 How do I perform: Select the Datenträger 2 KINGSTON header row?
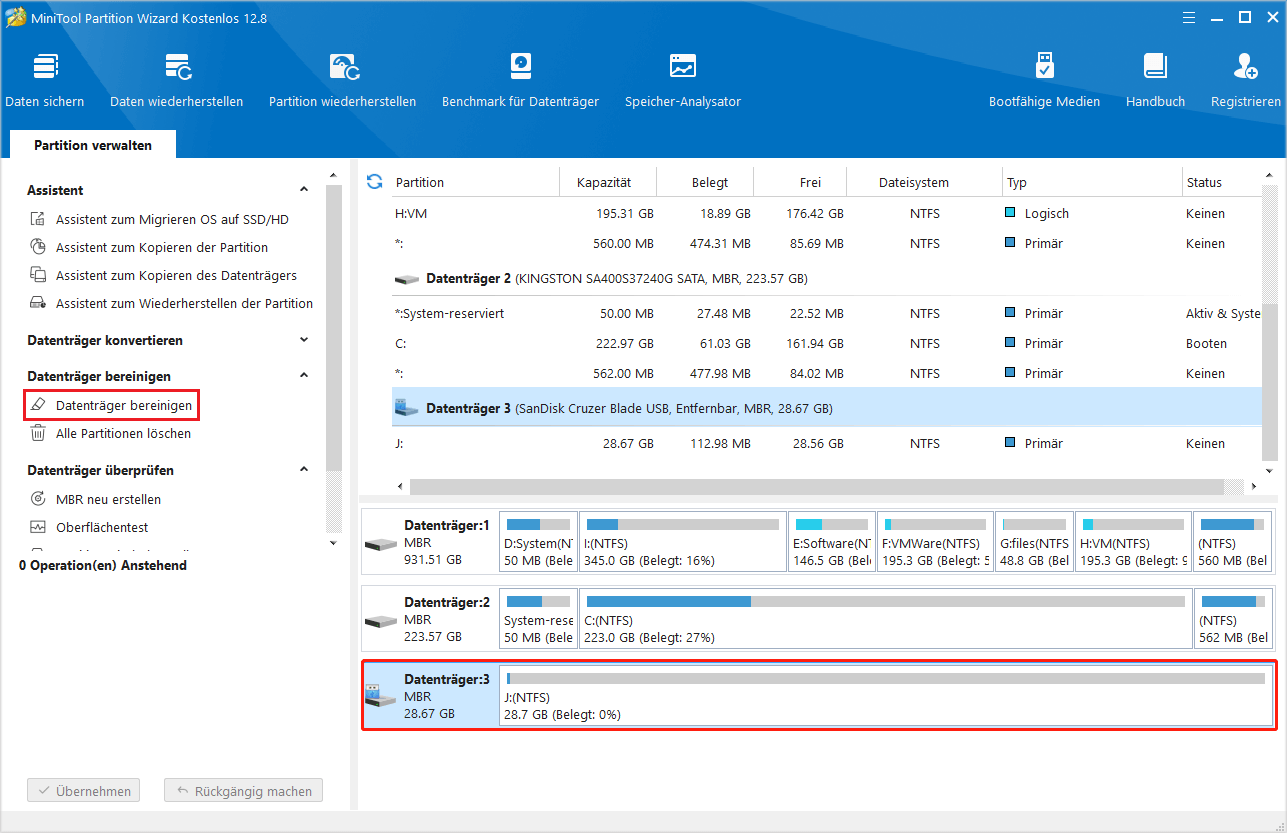click(826, 279)
